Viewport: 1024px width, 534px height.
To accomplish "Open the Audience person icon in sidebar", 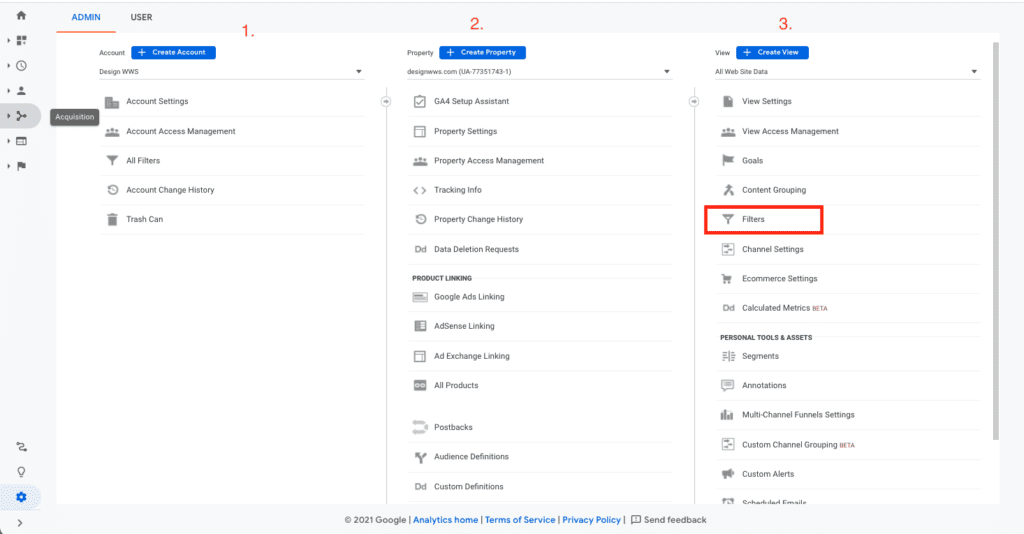I will [x=22, y=91].
